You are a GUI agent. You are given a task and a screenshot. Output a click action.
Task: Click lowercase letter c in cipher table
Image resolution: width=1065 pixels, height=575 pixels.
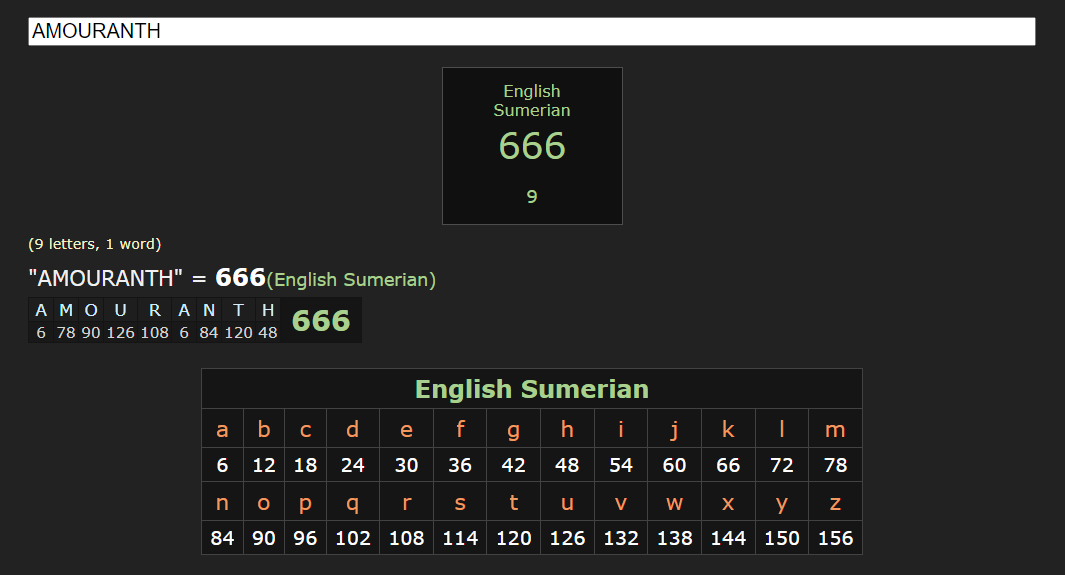click(306, 429)
